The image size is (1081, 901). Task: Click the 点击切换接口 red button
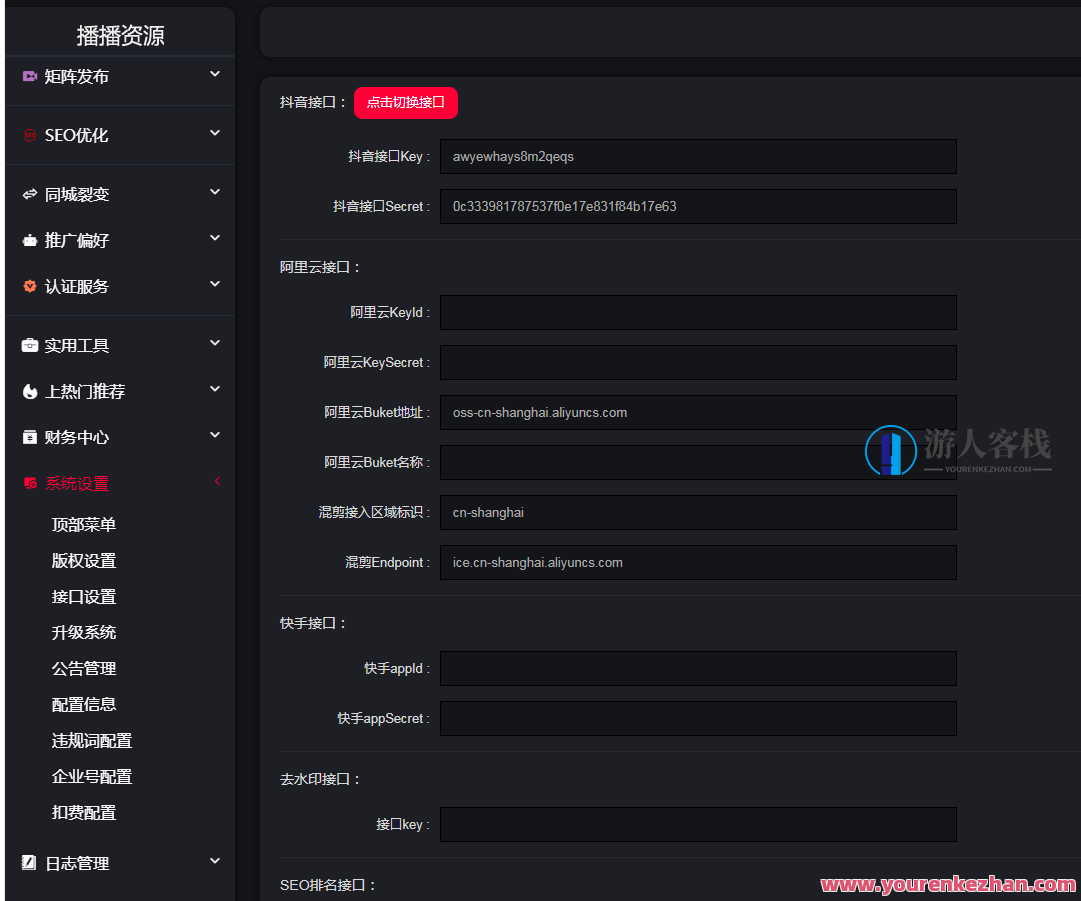405,103
